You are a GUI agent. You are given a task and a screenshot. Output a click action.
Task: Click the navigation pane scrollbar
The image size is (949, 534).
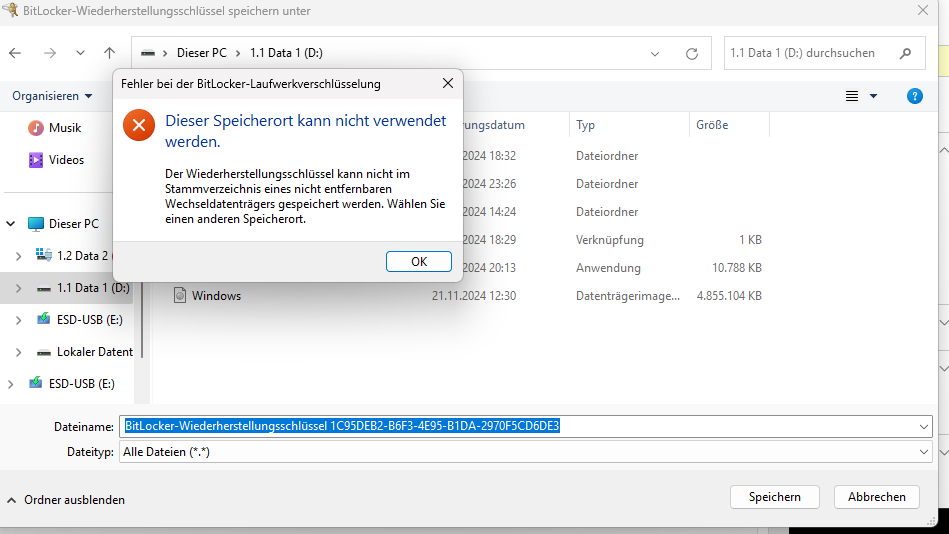coord(142,321)
